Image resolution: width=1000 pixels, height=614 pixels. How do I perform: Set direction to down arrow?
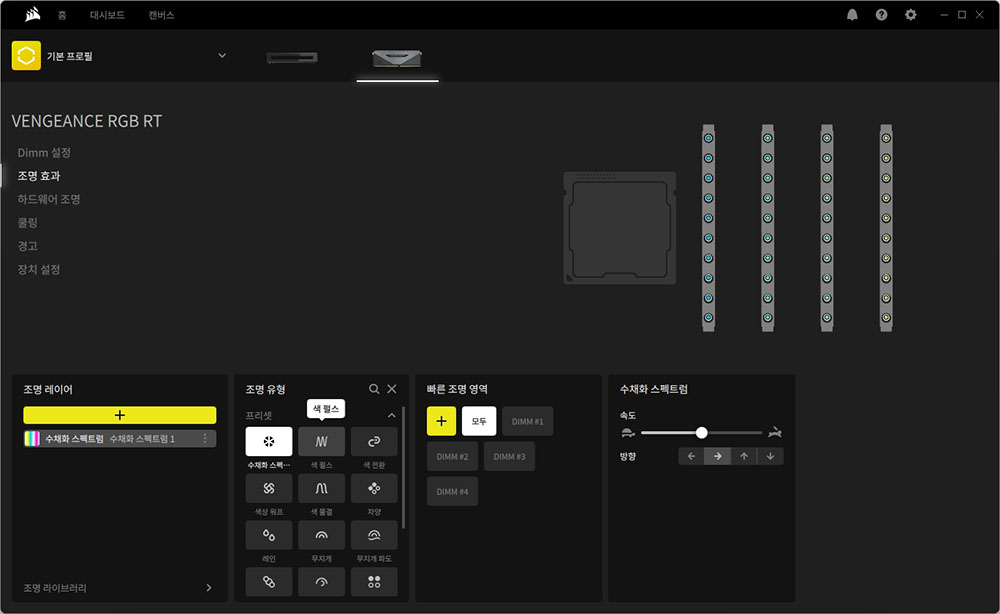[x=770, y=456]
